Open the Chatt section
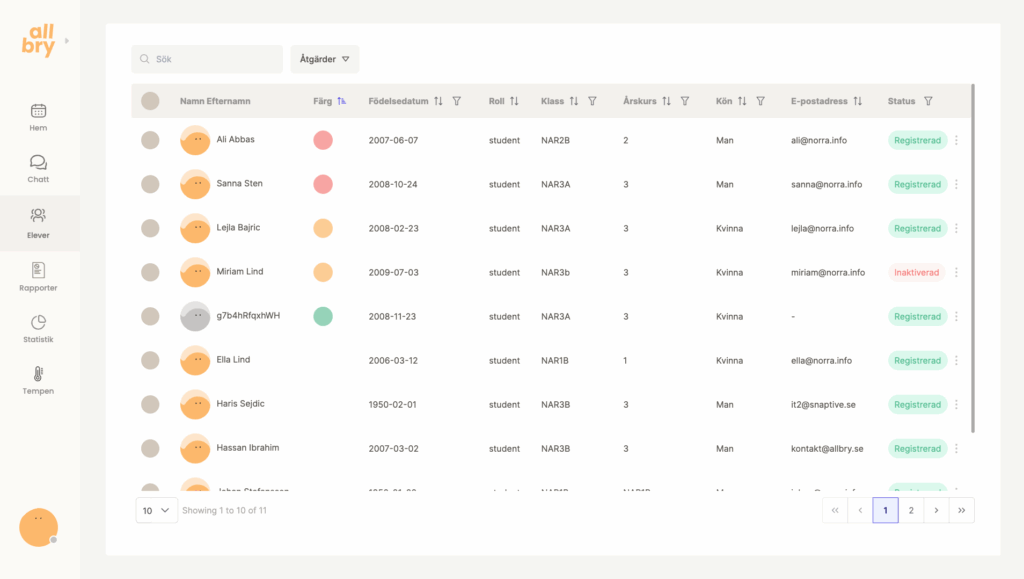Screen dimensions: 1024x579 pyautogui.click(x=38, y=168)
